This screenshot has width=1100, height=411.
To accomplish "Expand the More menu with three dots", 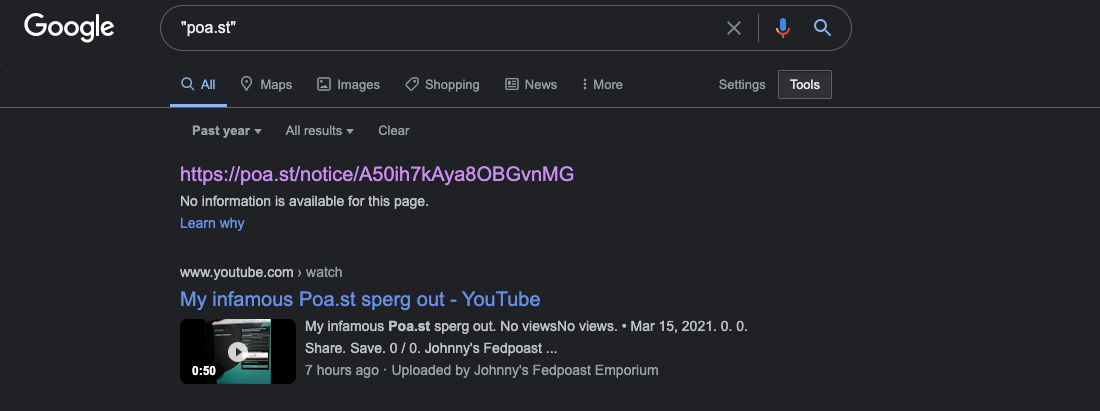I will coord(602,84).
